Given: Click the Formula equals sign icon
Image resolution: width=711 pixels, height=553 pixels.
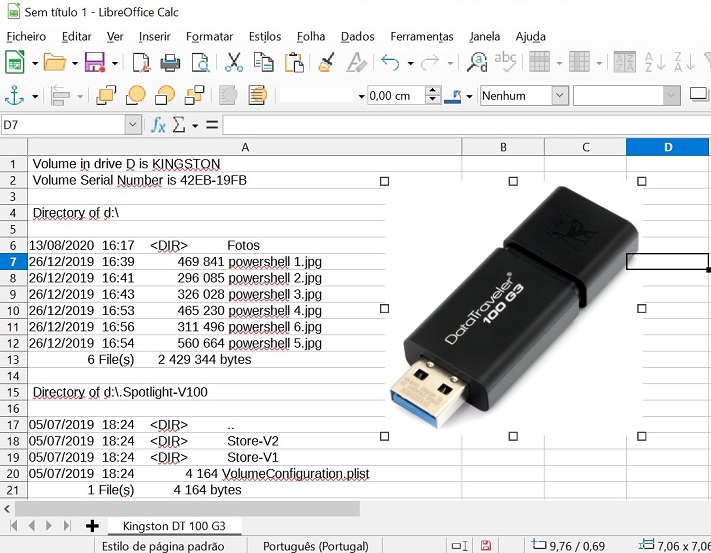Looking at the screenshot, I should coord(212,125).
